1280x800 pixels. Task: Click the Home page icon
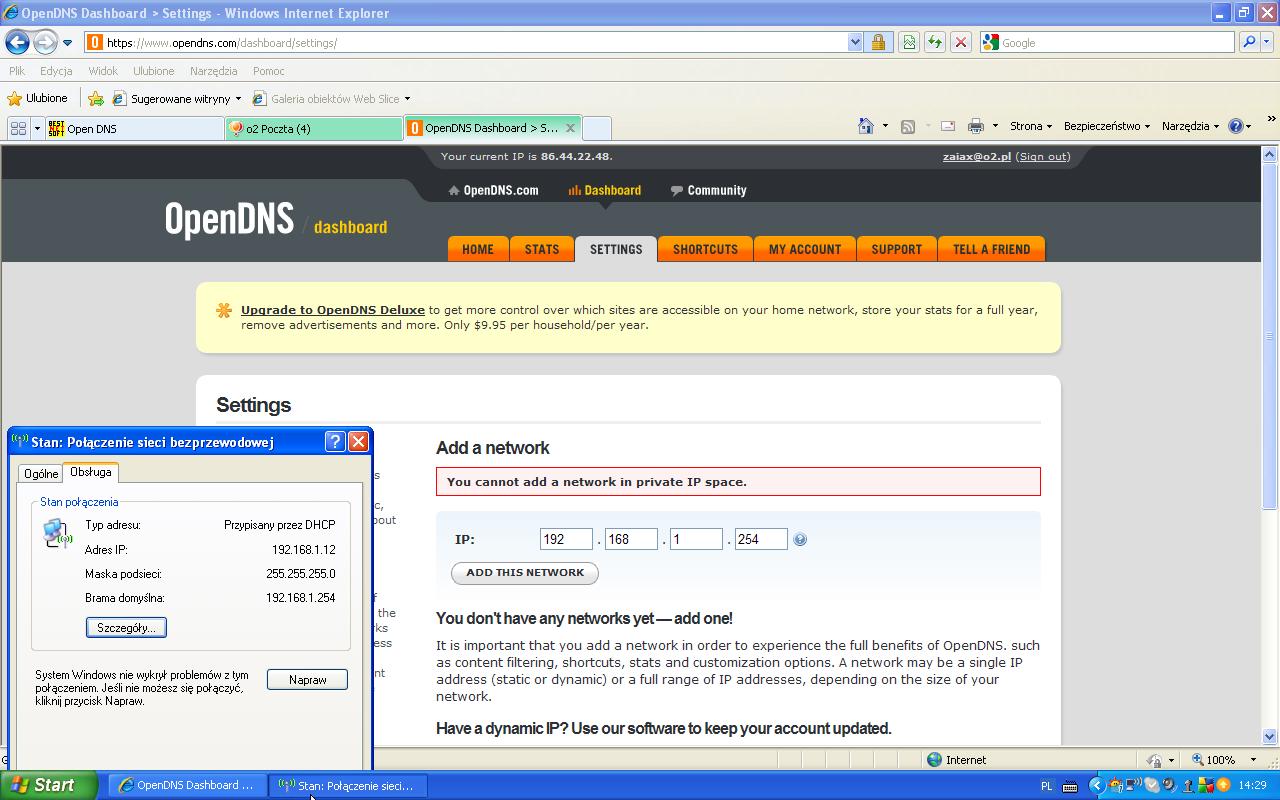(867, 126)
